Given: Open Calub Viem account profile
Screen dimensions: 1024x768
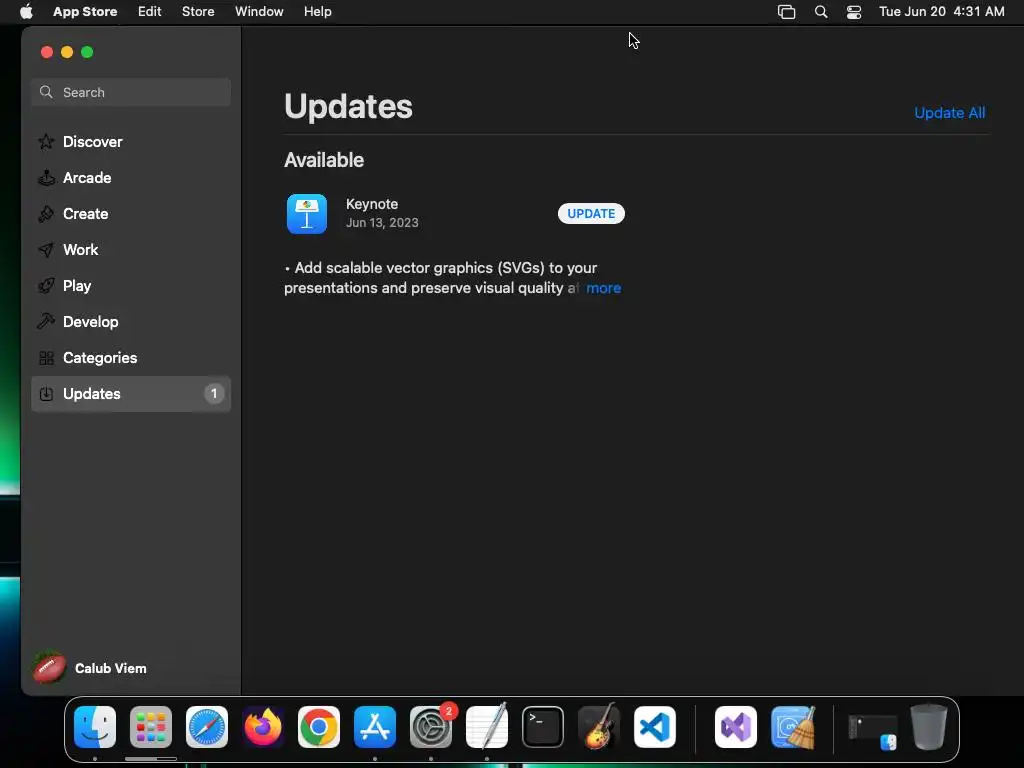Looking at the screenshot, I should tap(91, 668).
